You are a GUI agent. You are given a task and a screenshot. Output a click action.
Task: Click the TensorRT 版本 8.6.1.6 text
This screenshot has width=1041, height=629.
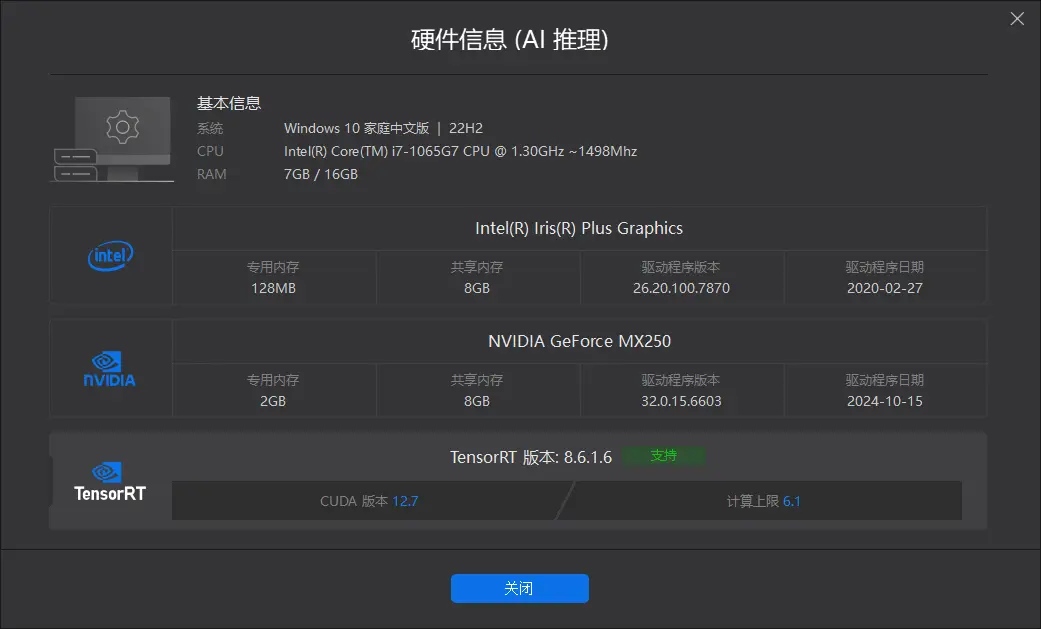[x=529, y=456]
